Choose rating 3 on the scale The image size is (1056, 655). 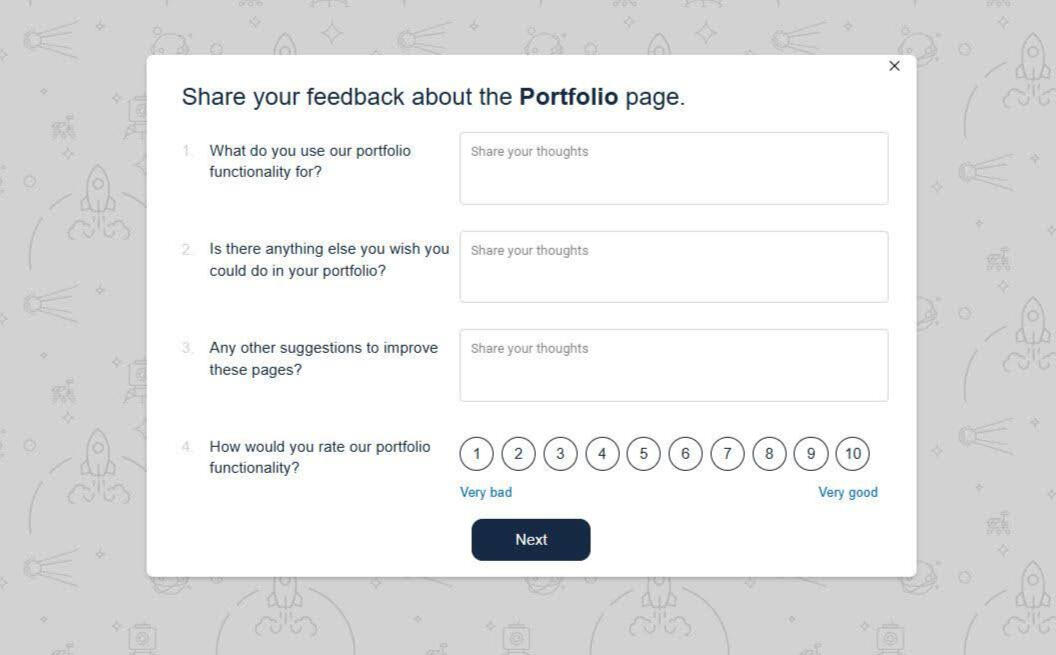tap(560, 454)
